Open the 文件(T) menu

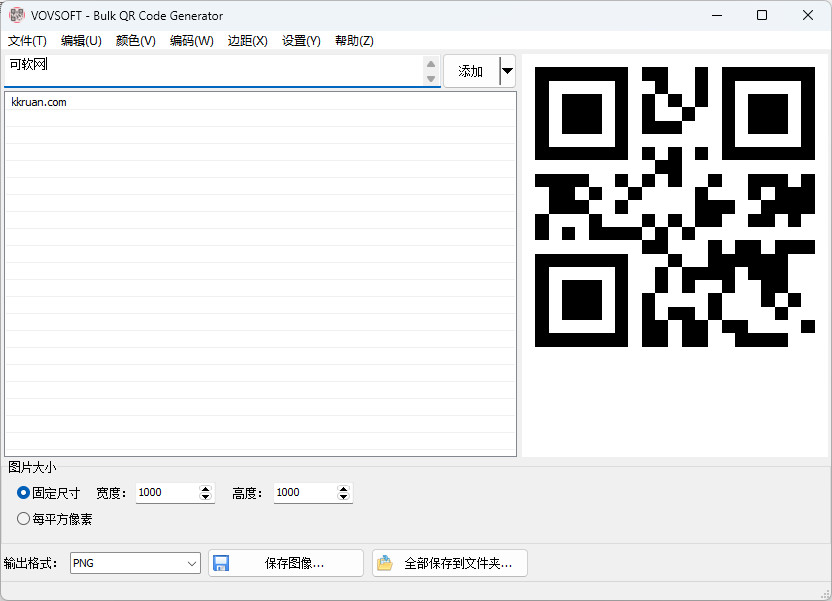click(x=27, y=41)
